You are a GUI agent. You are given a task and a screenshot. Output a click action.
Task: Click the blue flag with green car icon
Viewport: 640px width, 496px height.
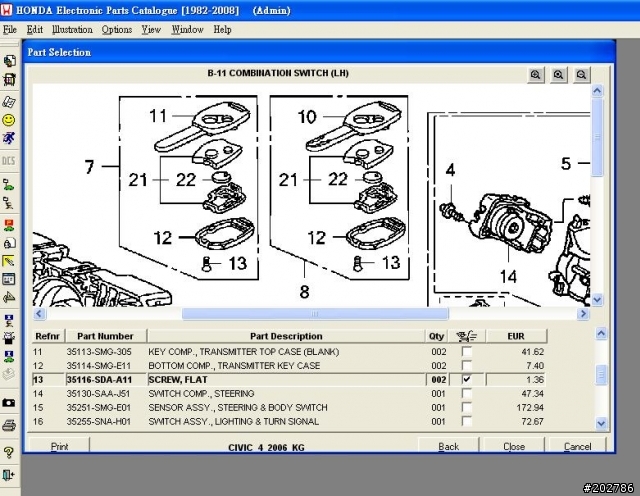click(9, 356)
